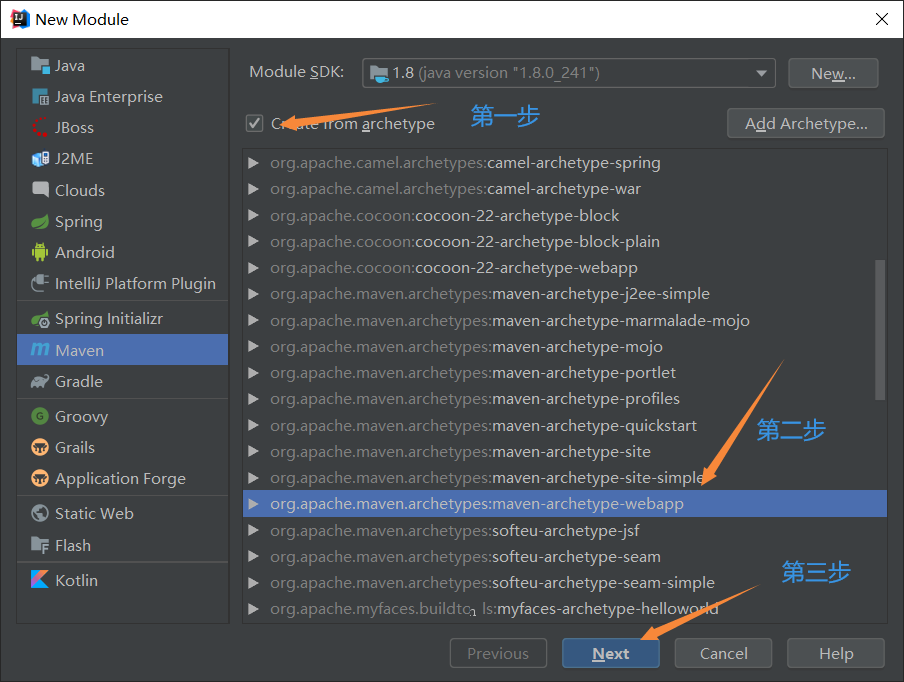Click the Flash folder icon
Image resolution: width=904 pixels, height=682 pixels.
40,545
